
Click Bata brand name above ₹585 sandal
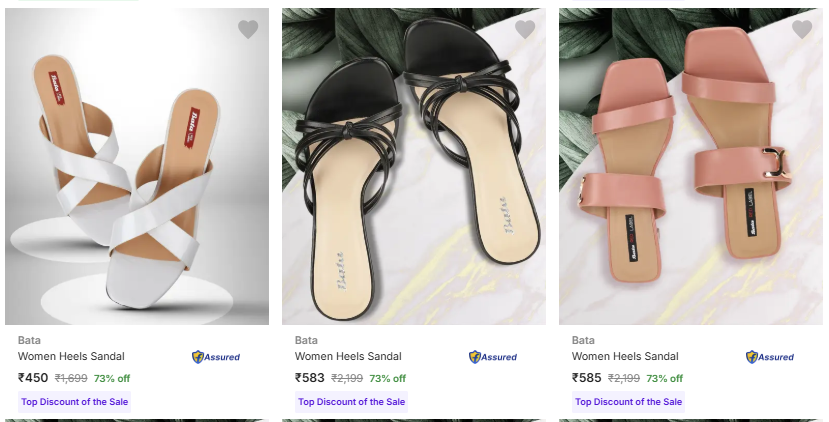[x=583, y=340]
